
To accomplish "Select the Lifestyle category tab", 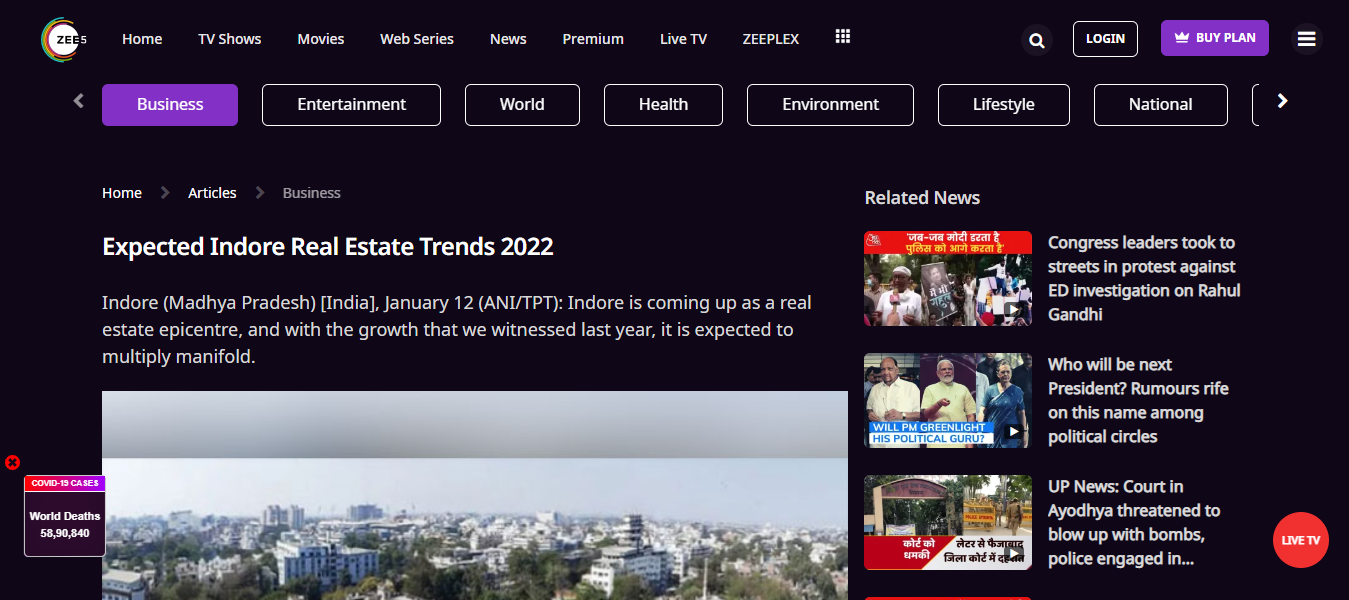I will pyautogui.click(x=1003, y=105).
